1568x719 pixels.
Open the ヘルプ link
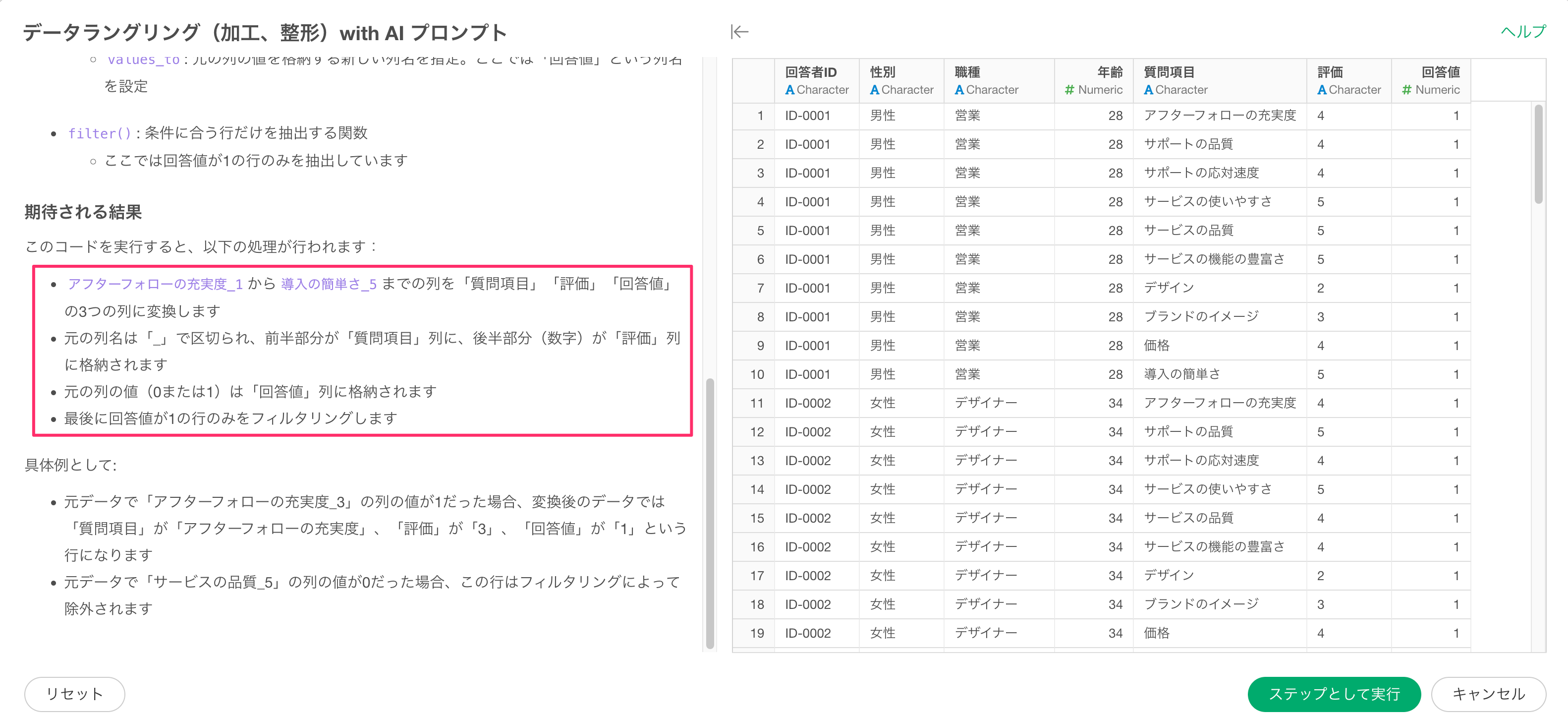[x=1522, y=32]
